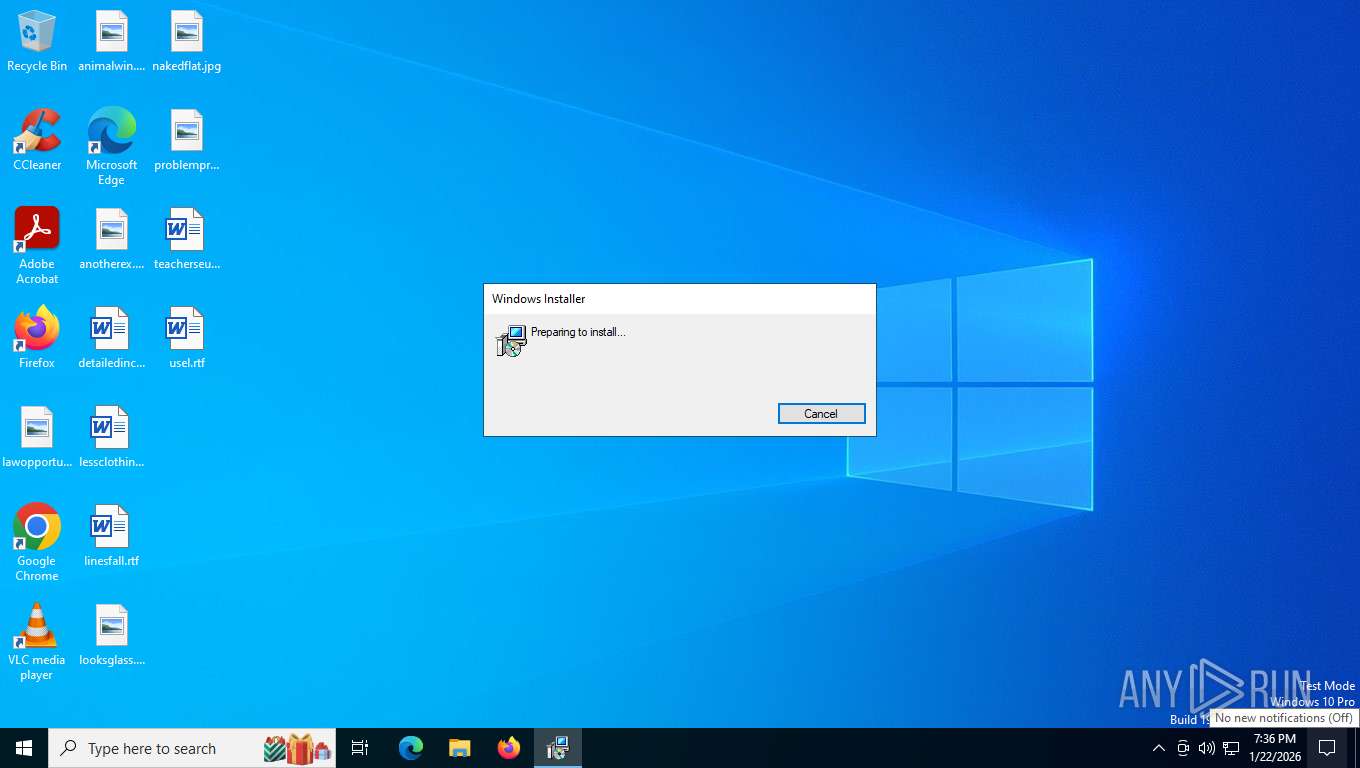Click the Meet Now tray icon
The width and height of the screenshot is (1360, 768).
1183,748
